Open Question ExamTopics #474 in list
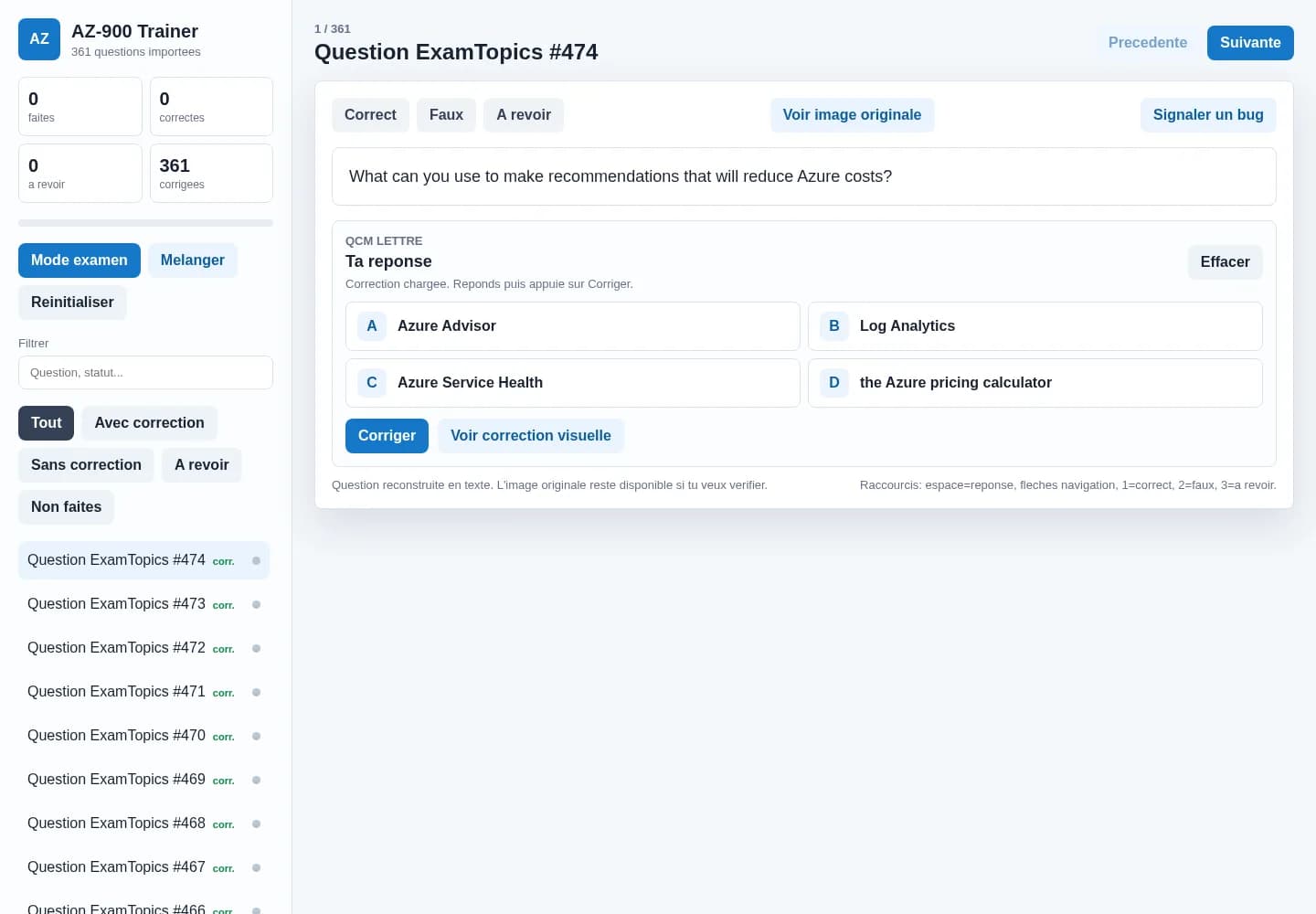Screen dimensions: 1316x914 click(x=144, y=560)
